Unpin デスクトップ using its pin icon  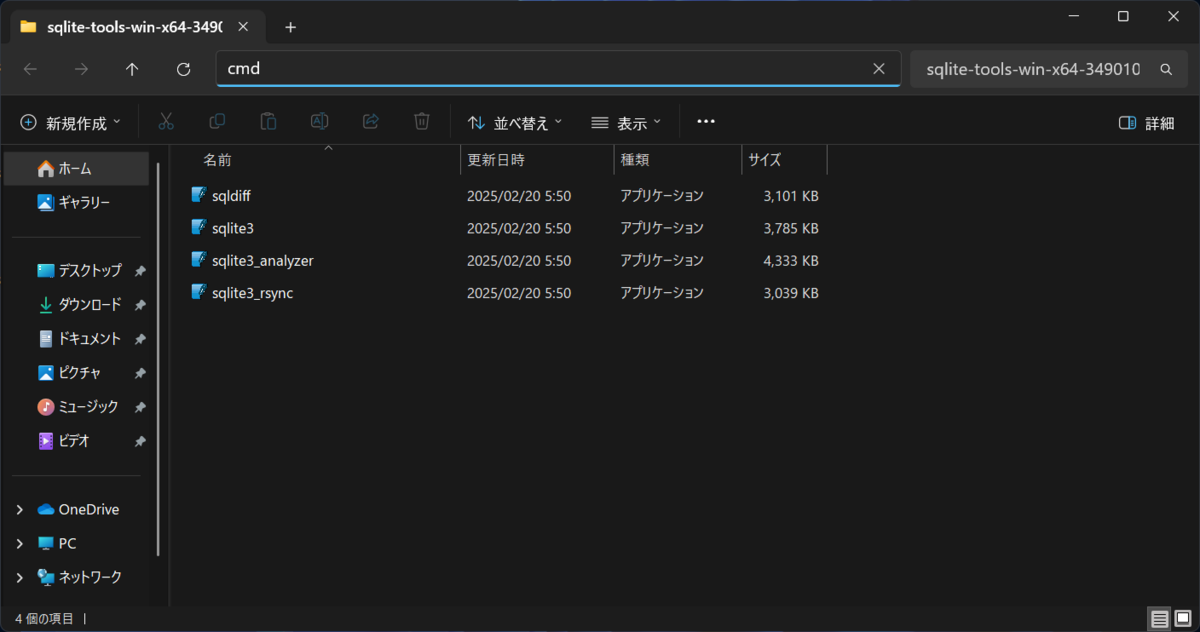coord(140,271)
